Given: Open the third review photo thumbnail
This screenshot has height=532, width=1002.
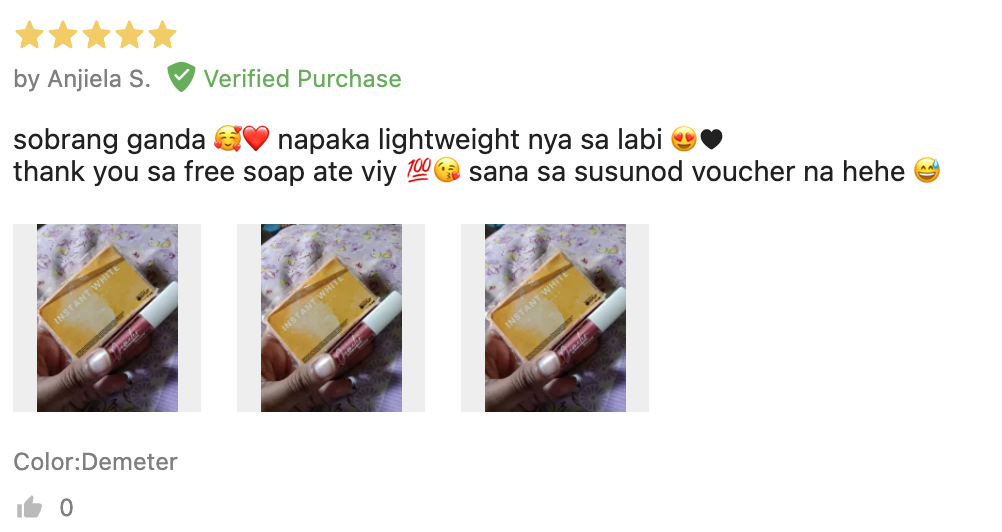Looking at the screenshot, I should (555, 317).
